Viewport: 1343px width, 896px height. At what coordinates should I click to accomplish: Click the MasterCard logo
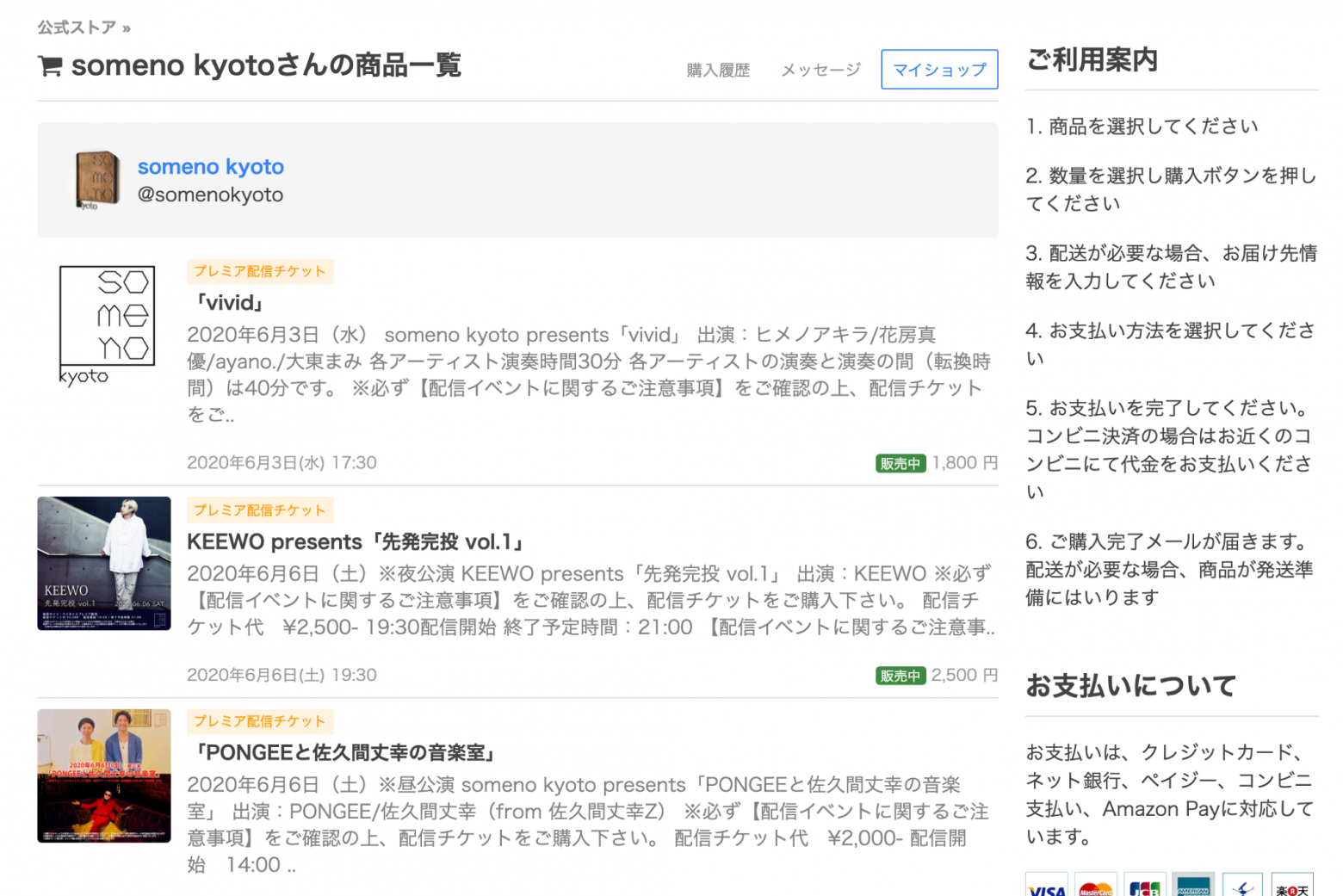pyautogui.click(x=1096, y=885)
